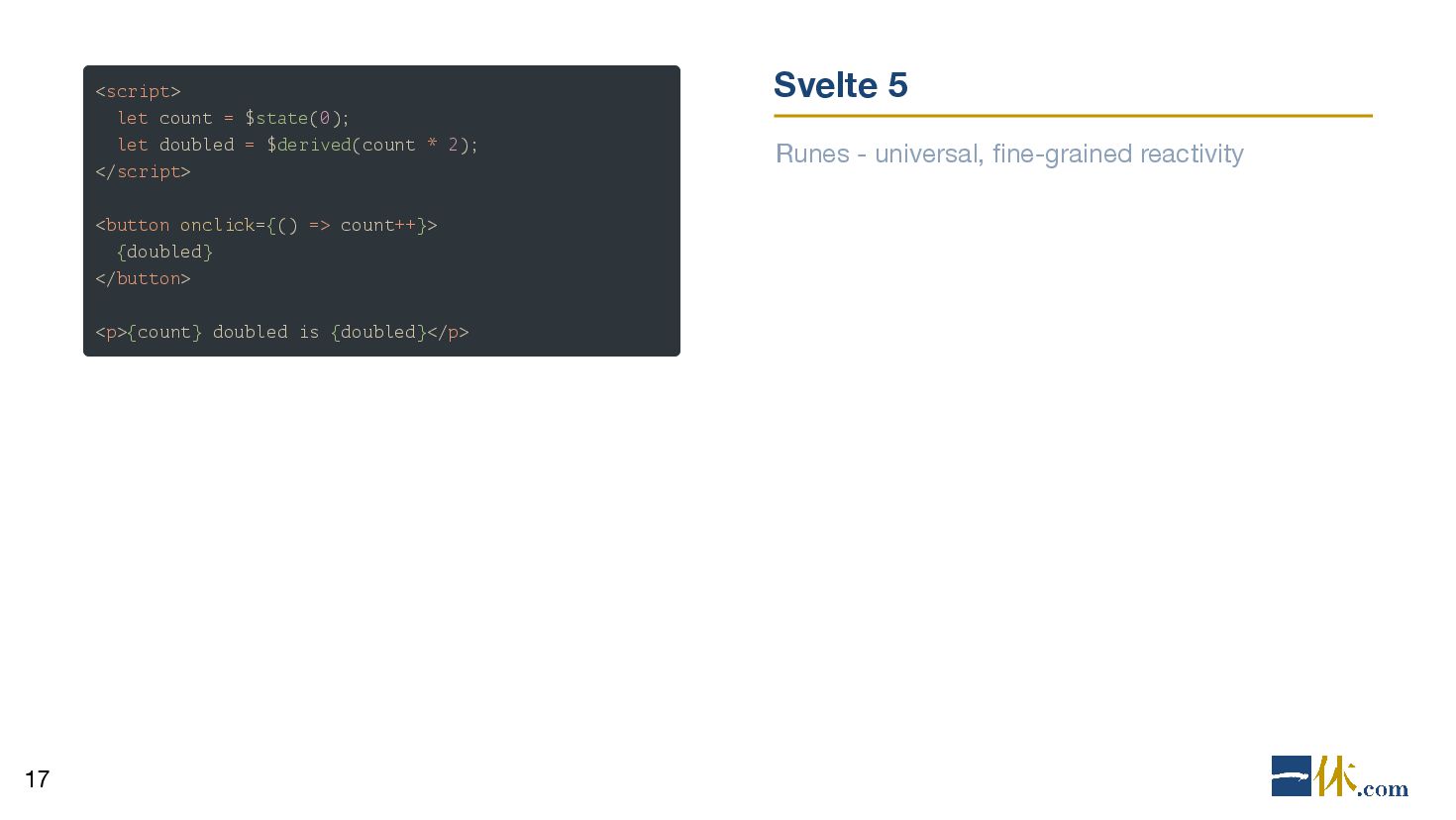1456x820 pixels.
Task: Click the "Svelte 5" slide title
Action: (840, 85)
